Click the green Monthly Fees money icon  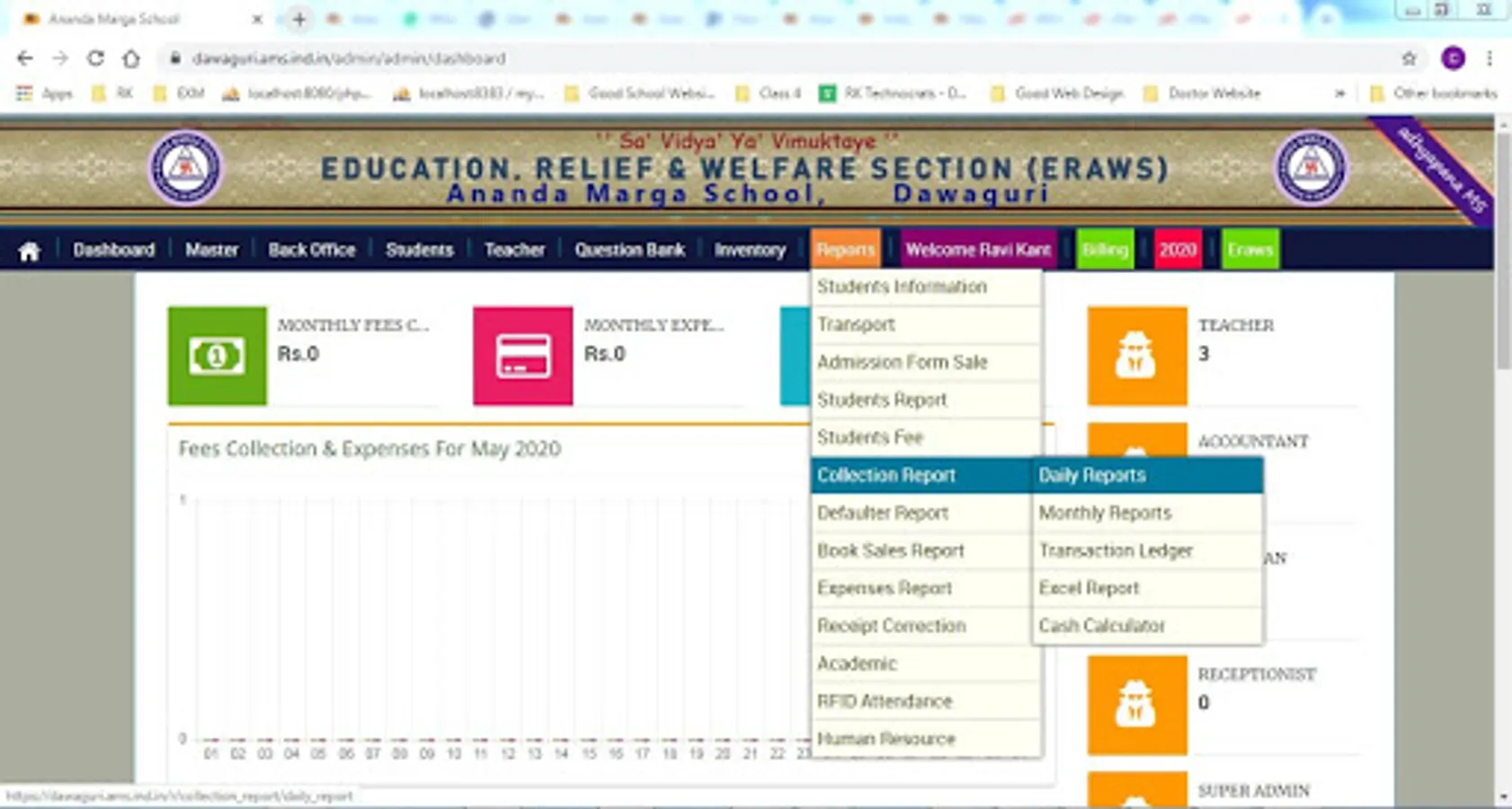click(x=217, y=356)
